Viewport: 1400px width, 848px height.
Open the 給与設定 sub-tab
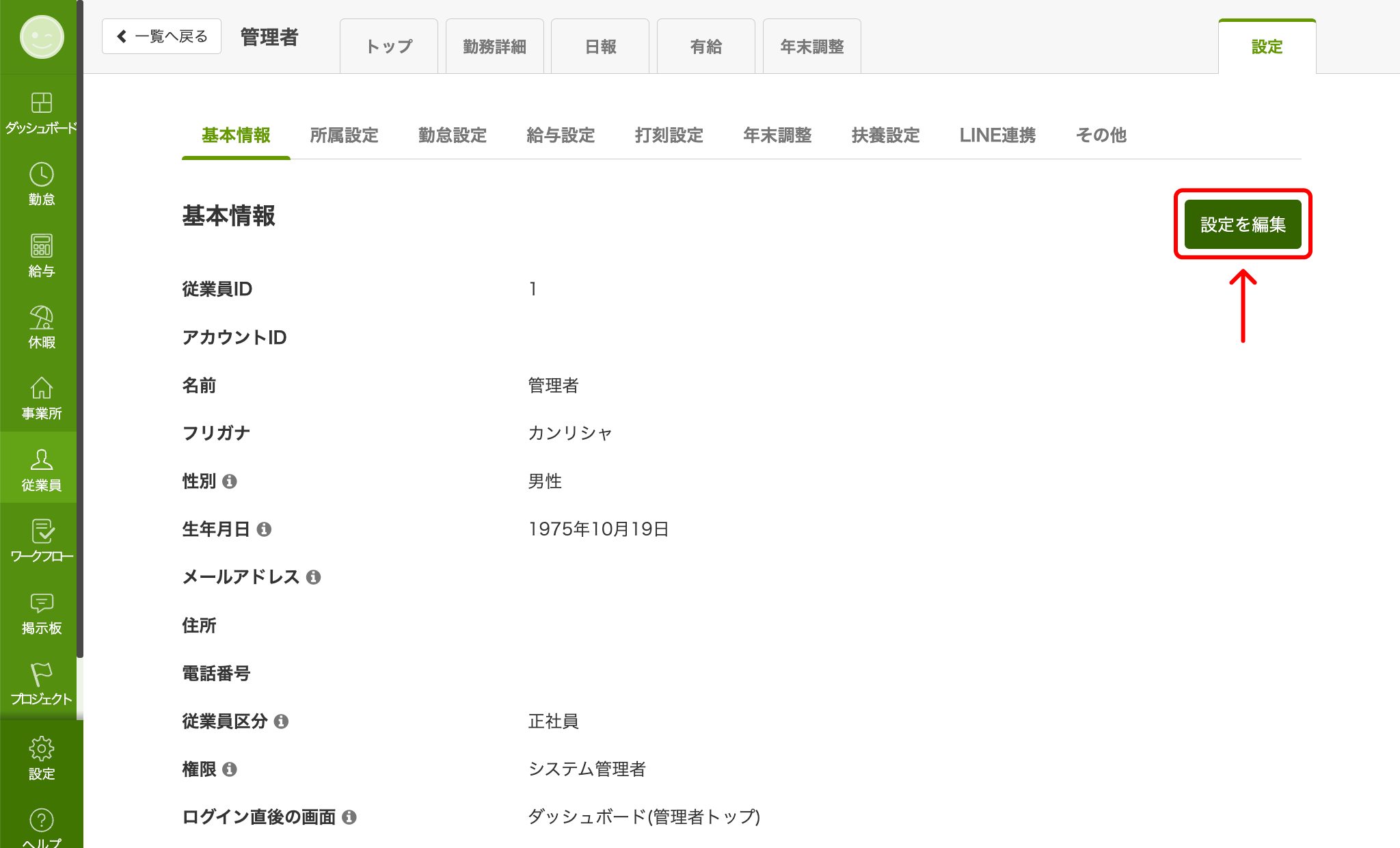561,135
